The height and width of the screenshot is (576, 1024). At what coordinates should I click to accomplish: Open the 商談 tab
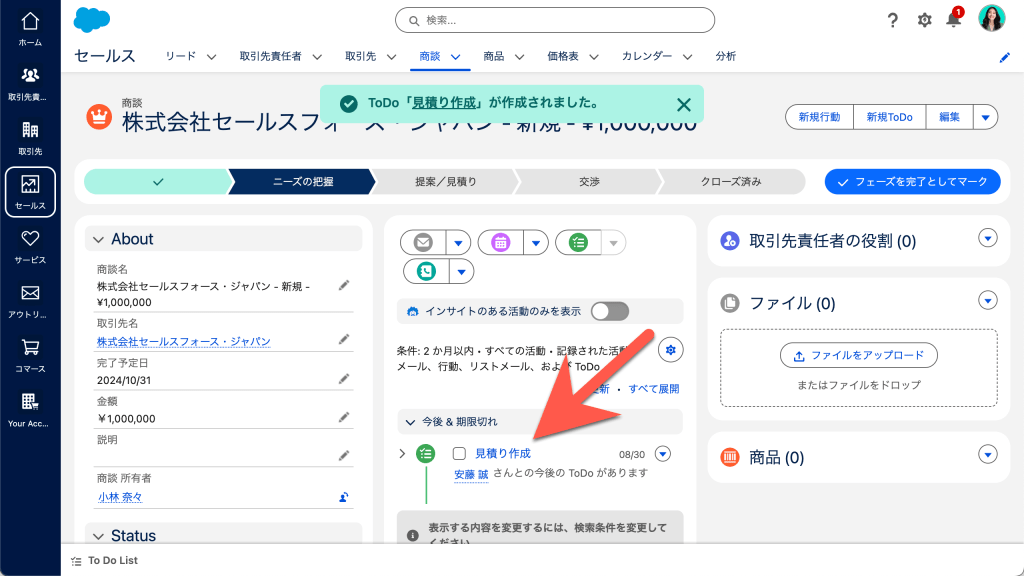pos(430,56)
